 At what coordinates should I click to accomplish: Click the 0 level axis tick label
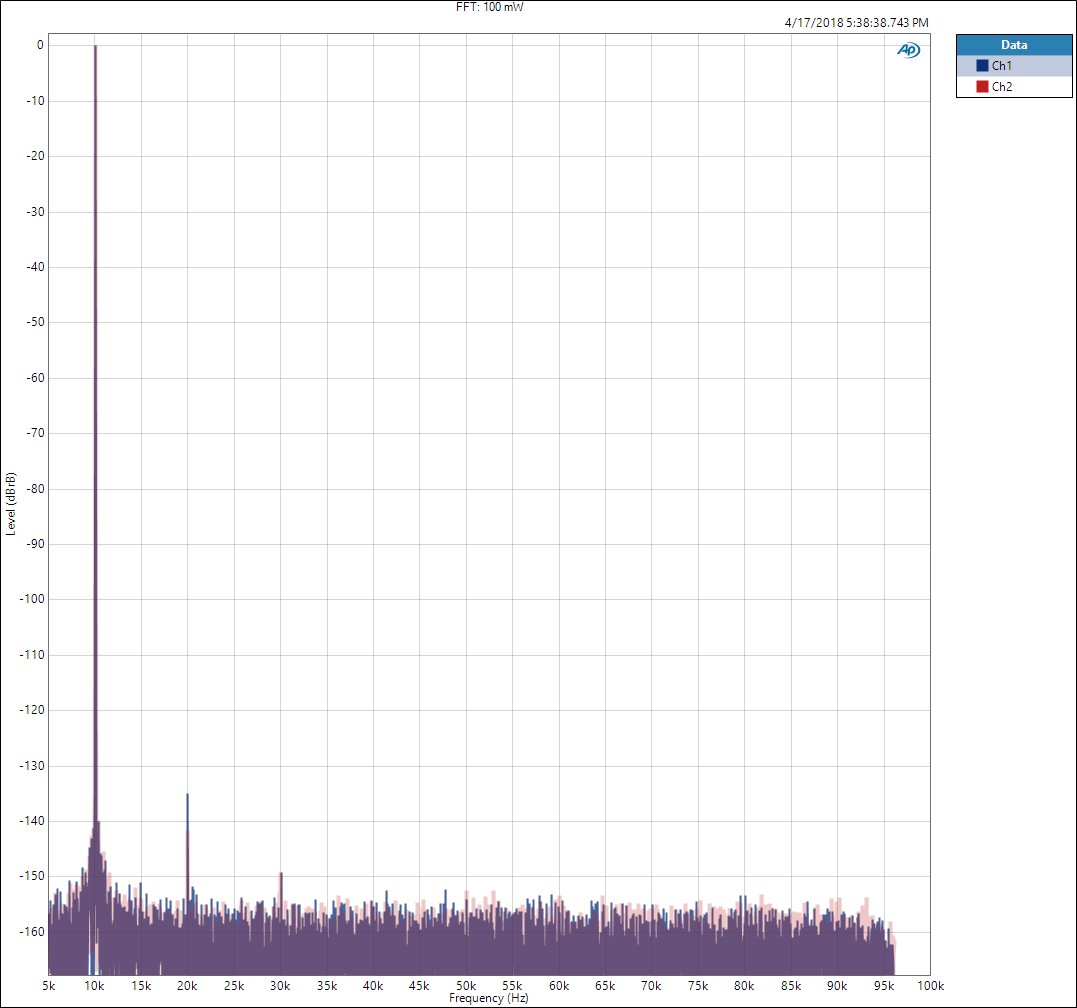tap(40, 45)
